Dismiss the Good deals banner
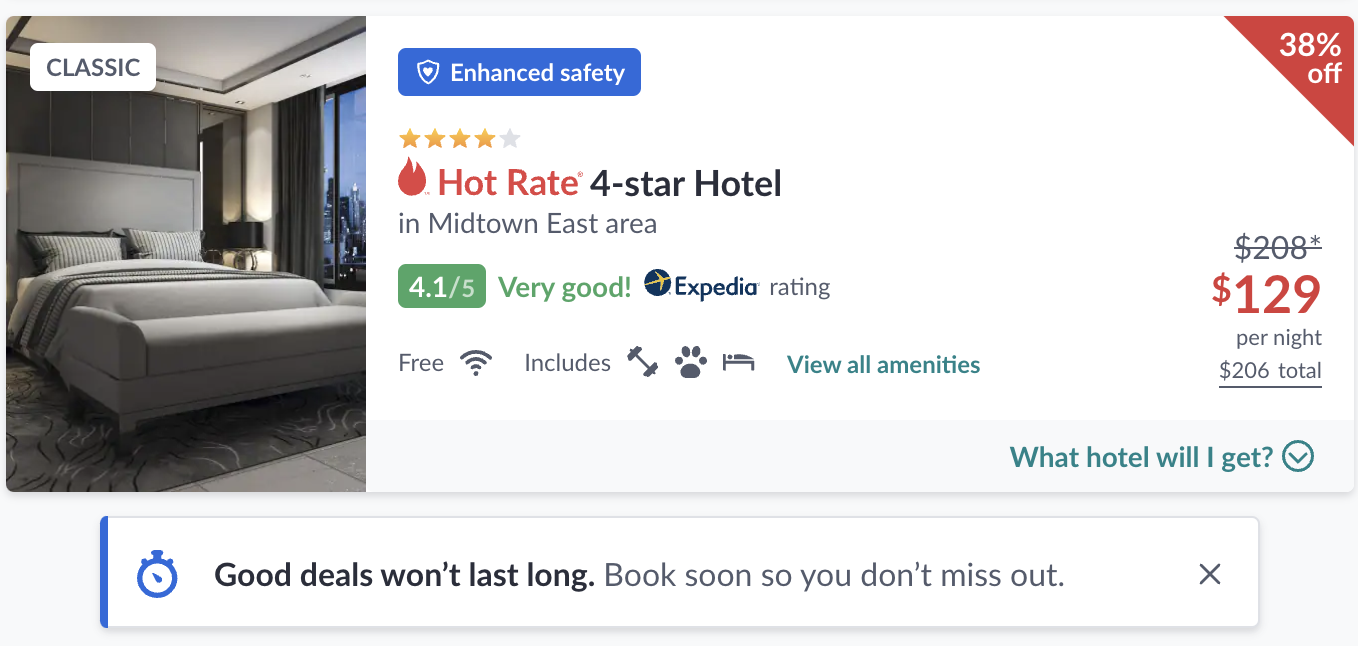 coord(1210,574)
